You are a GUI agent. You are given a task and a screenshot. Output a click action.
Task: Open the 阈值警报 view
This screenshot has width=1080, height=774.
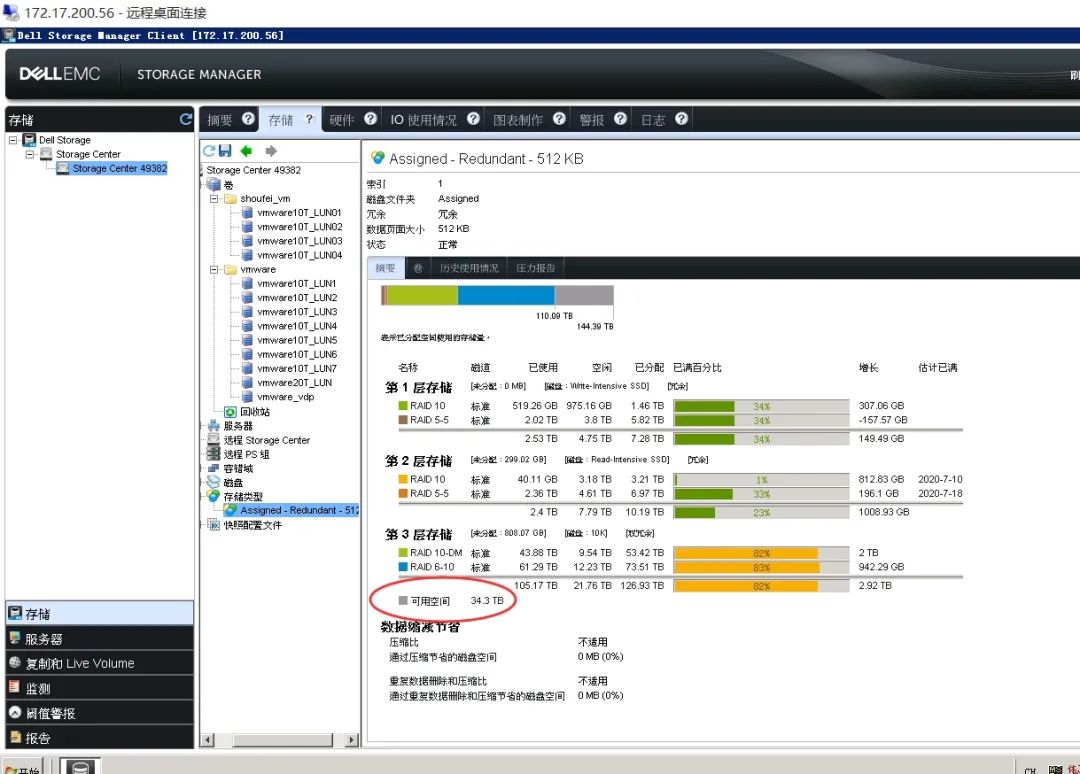[x=100, y=713]
